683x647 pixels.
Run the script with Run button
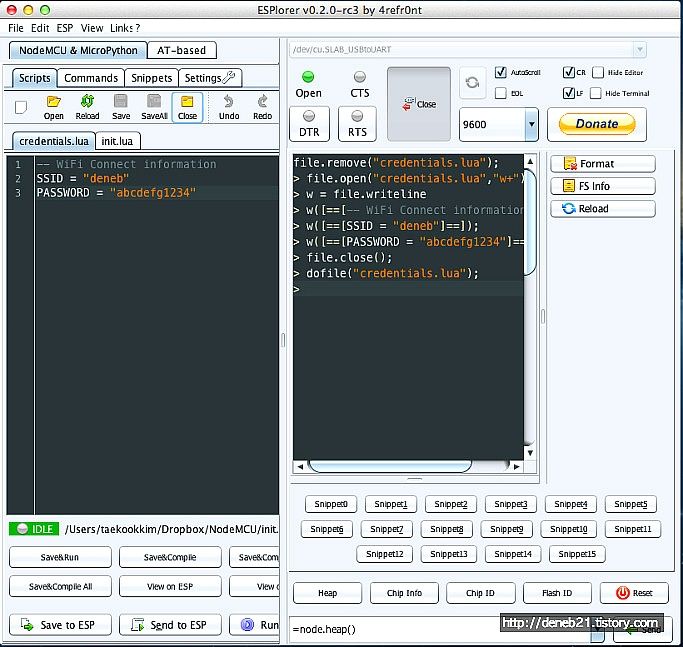click(254, 625)
